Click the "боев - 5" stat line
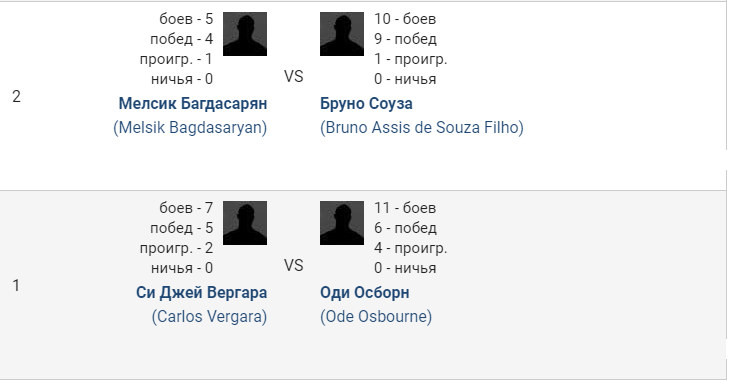The height and width of the screenshot is (381, 729). [x=186, y=19]
